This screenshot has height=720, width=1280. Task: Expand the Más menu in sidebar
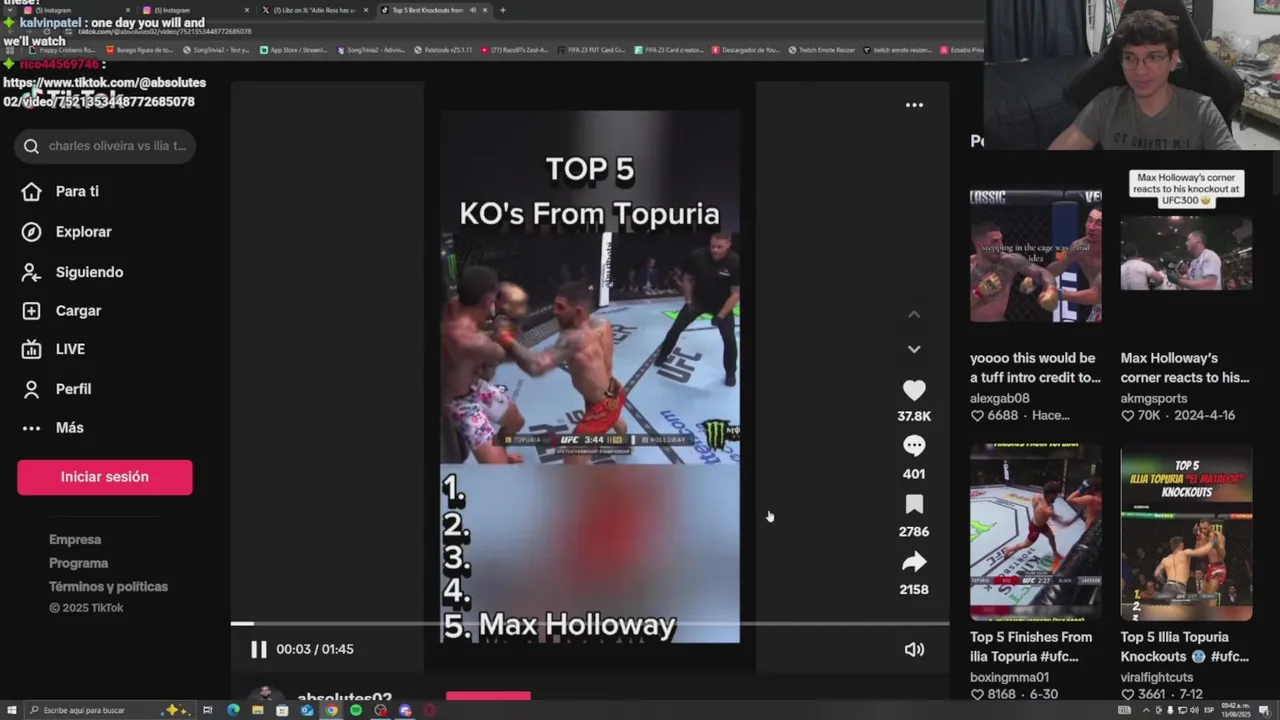[x=69, y=428]
